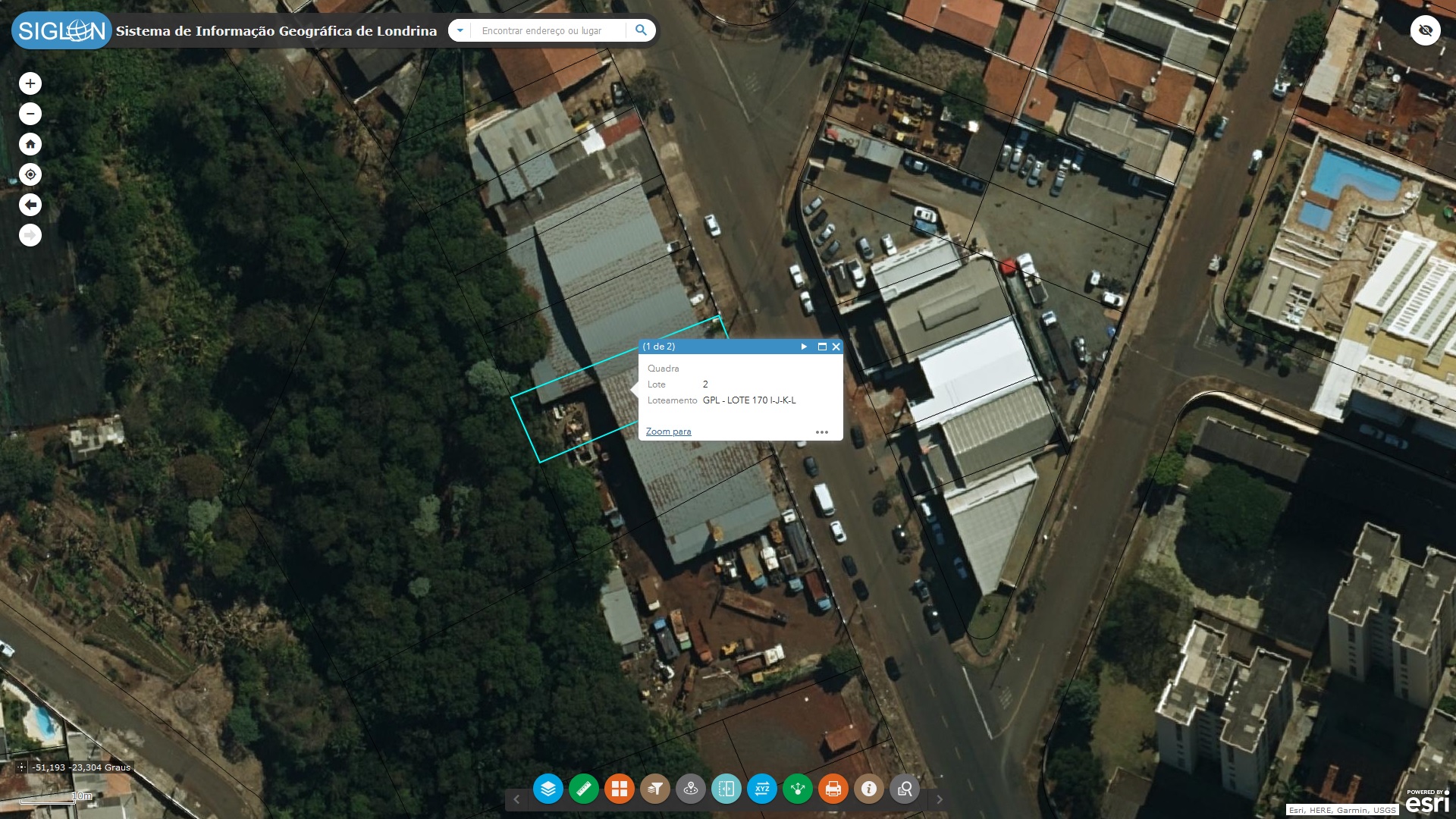This screenshot has width=1456, height=819.
Task: Zoom in on the map
Action: tap(30, 83)
